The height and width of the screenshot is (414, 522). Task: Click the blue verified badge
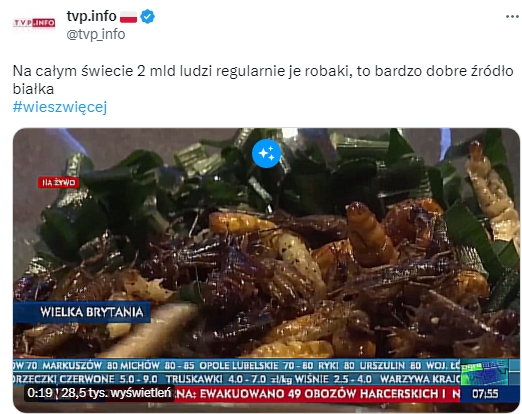147,17
